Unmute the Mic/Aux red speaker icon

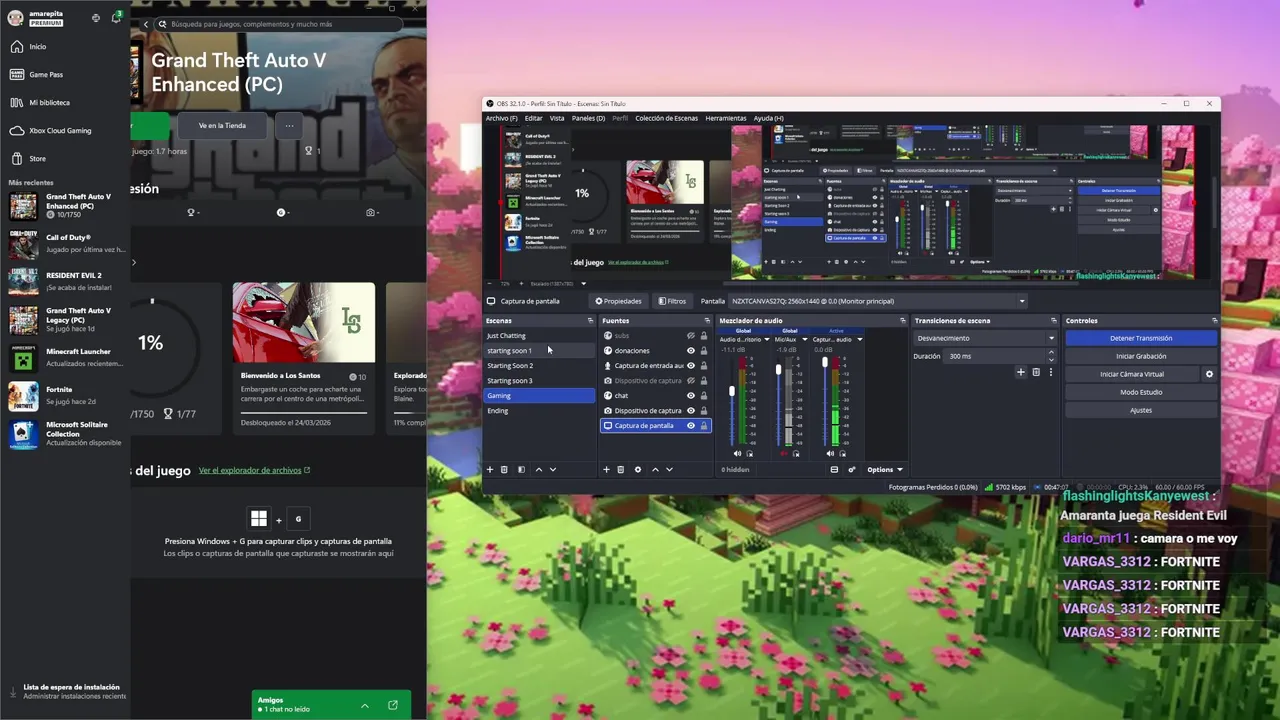click(784, 454)
